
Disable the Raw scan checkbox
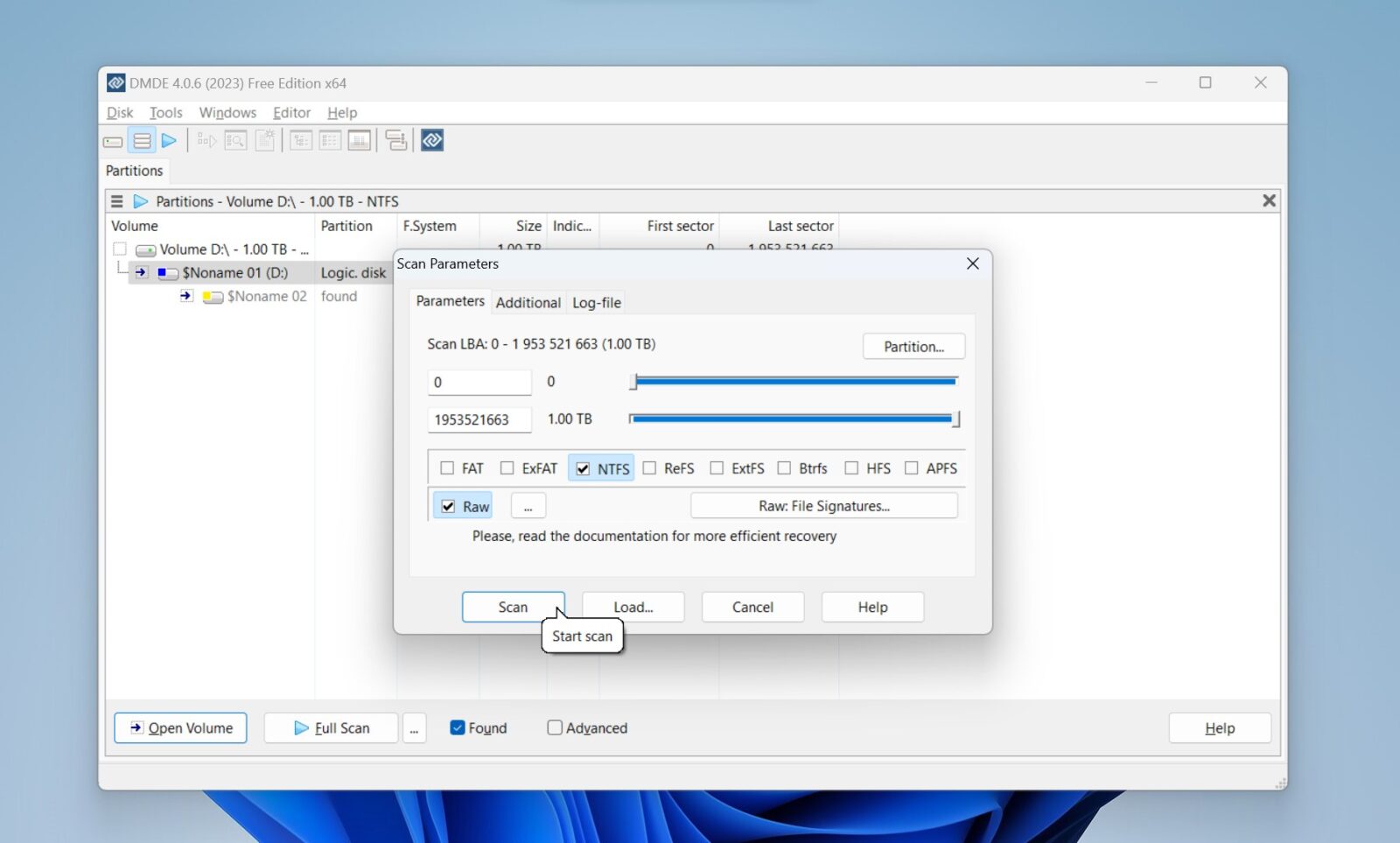[x=449, y=505]
